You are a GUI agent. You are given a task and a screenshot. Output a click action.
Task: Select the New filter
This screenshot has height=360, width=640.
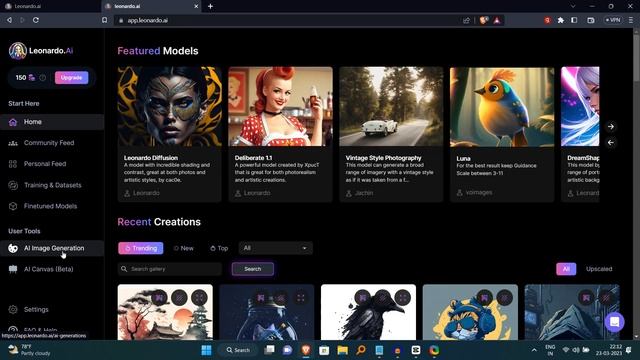click(x=183, y=248)
